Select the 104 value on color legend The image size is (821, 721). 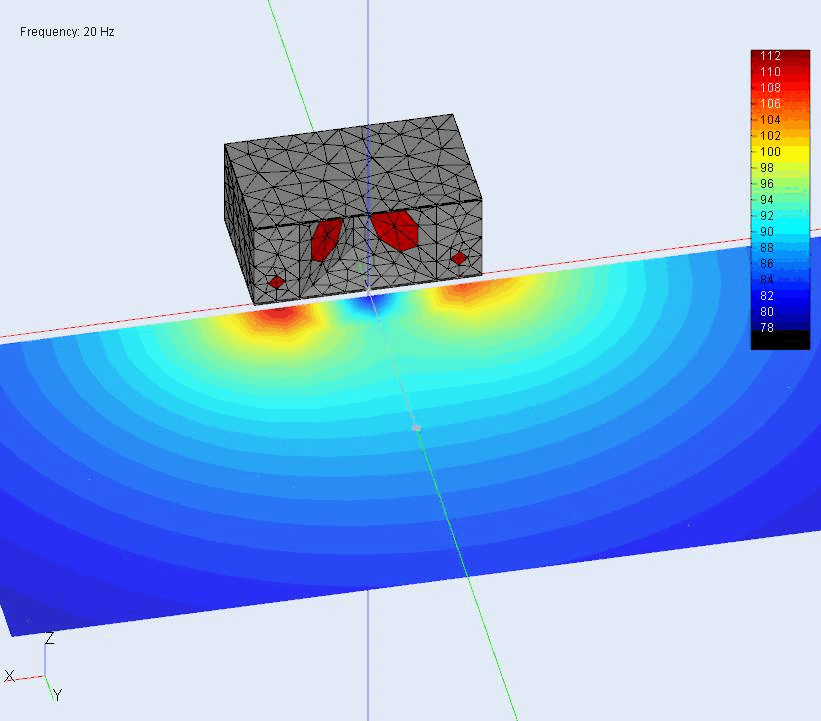pyautogui.click(x=770, y=120)
